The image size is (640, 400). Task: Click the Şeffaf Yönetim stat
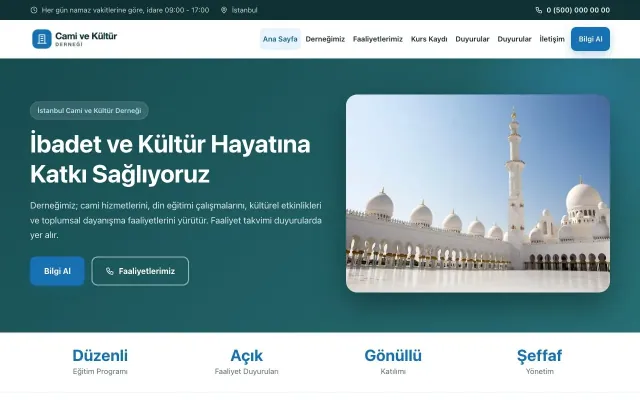point(540,362)
